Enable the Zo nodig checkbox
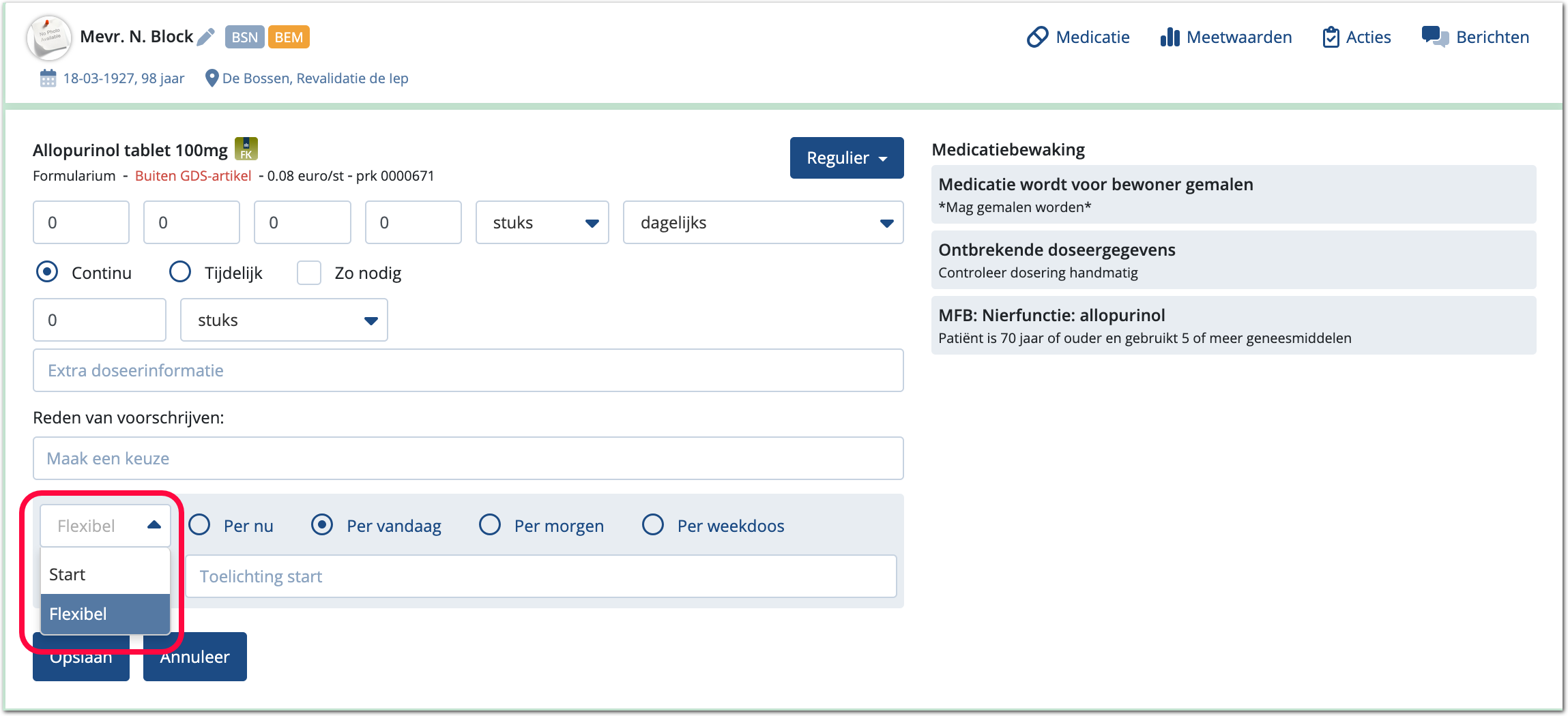The image size is (1568, 716). [x=309, y=273]
